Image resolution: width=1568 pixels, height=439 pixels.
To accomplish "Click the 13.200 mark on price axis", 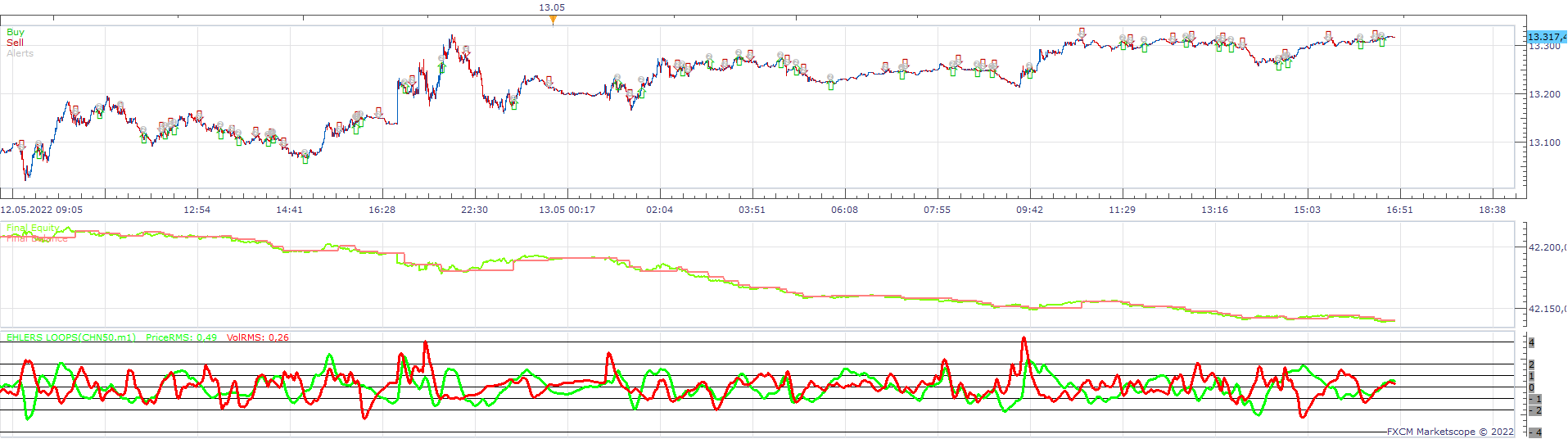I will click(x=1544, y=94).
